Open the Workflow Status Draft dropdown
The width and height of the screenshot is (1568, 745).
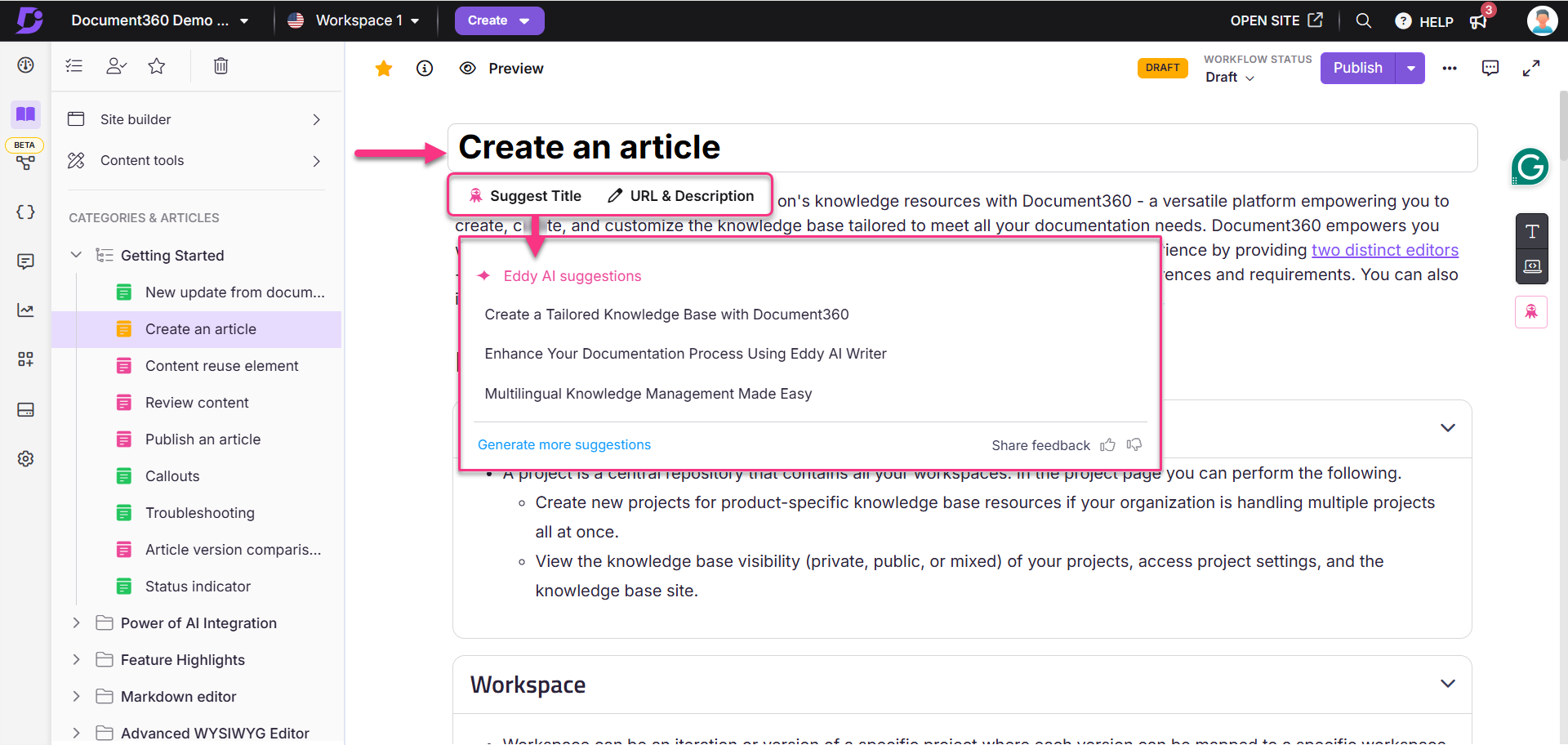1230,77
